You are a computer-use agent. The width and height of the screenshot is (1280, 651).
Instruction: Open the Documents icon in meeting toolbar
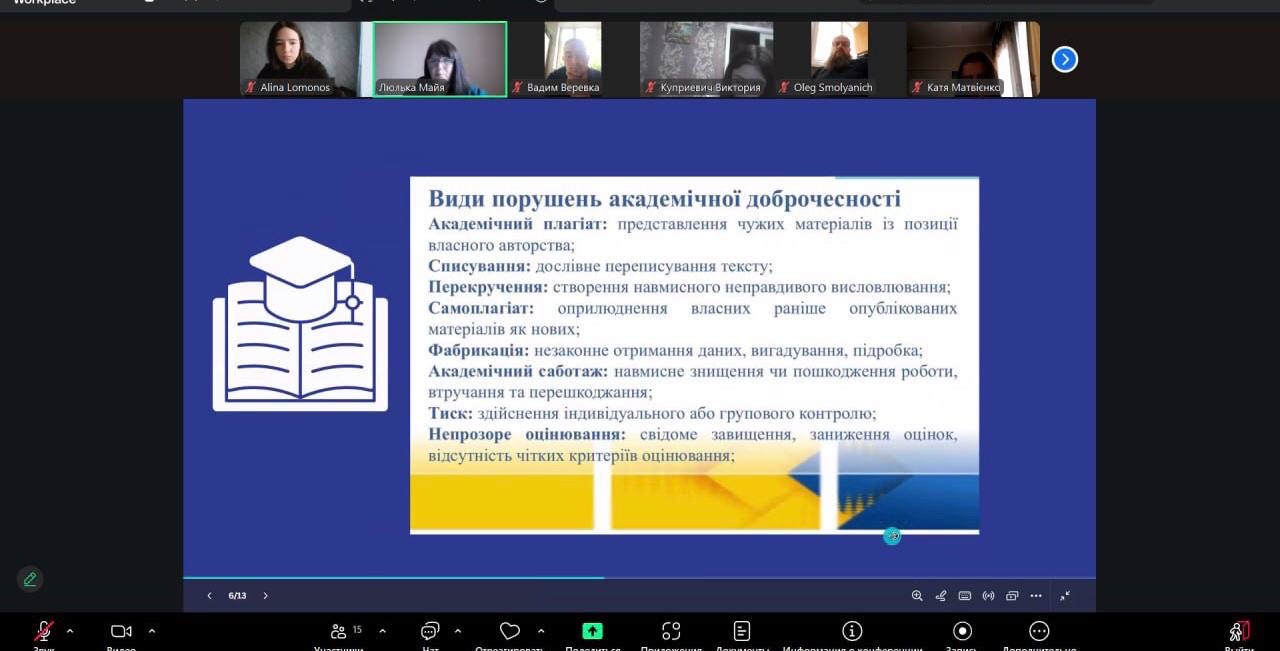[742, 631]
